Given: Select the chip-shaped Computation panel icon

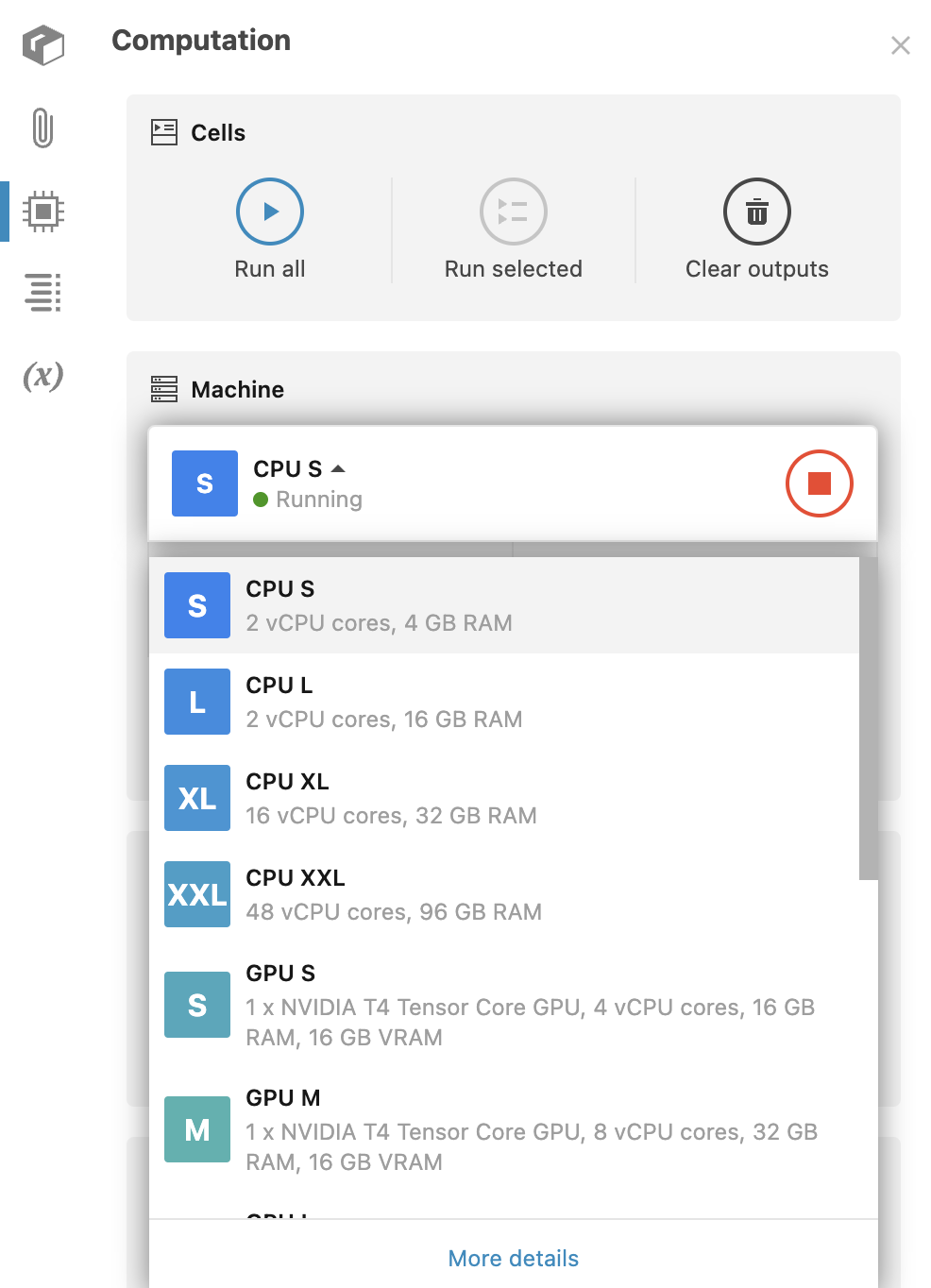Looking at the screenshot, I should (42, 212).
